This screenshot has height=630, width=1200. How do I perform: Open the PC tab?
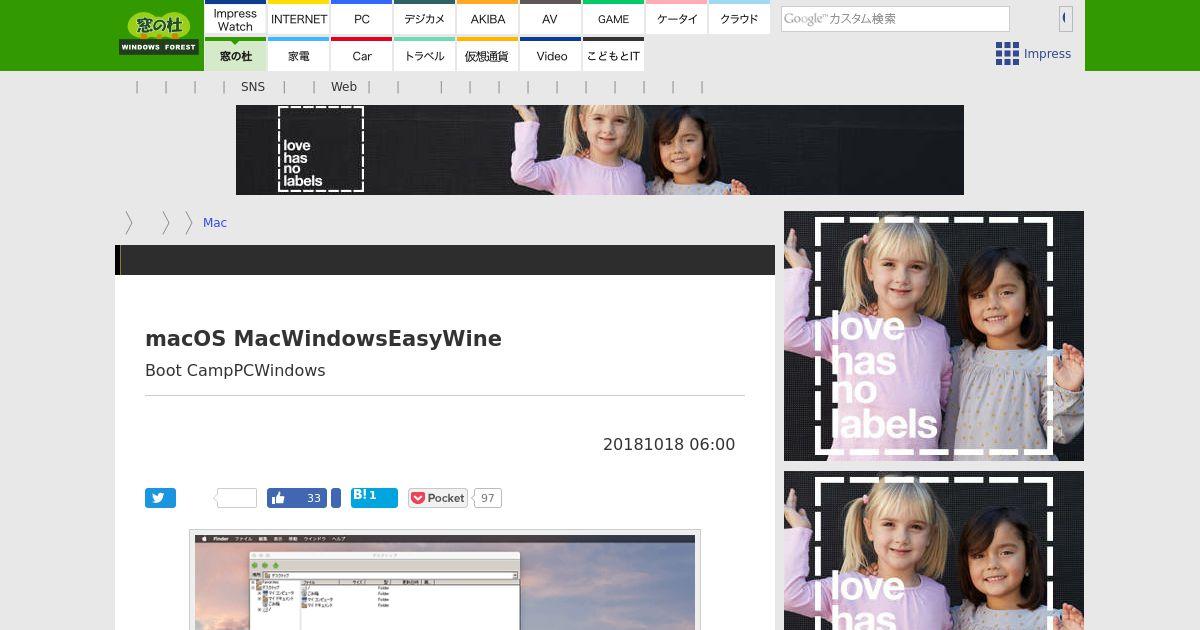tap(362, 19)
